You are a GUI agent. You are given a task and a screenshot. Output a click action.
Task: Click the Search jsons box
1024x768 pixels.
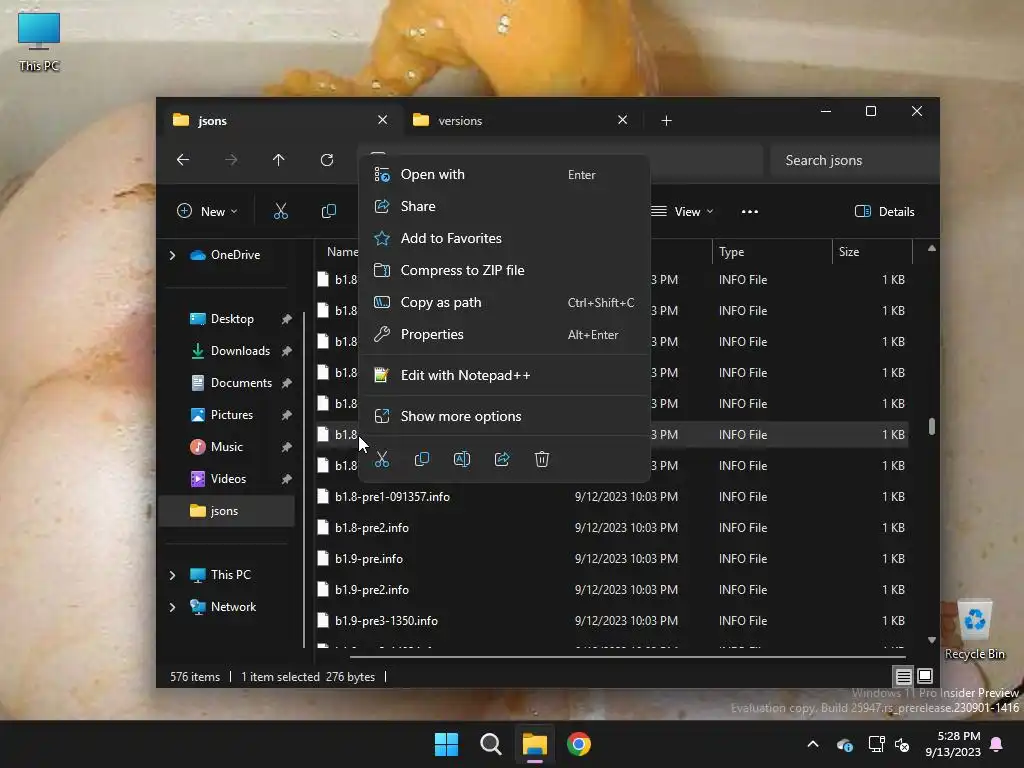coord(853,160)
